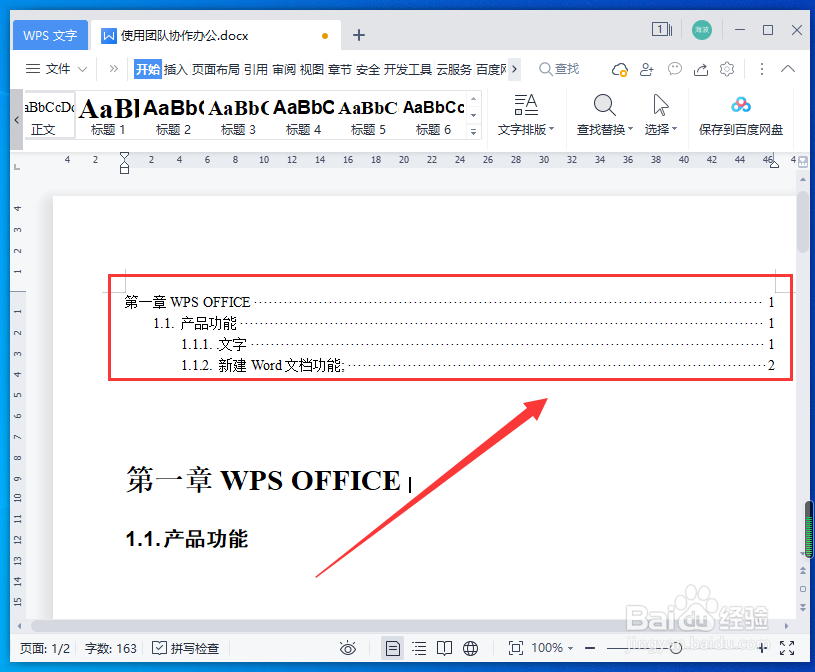Open the WPS 文字 home tab
Viewport: 815px width, 672px height.
click(50, 35)
